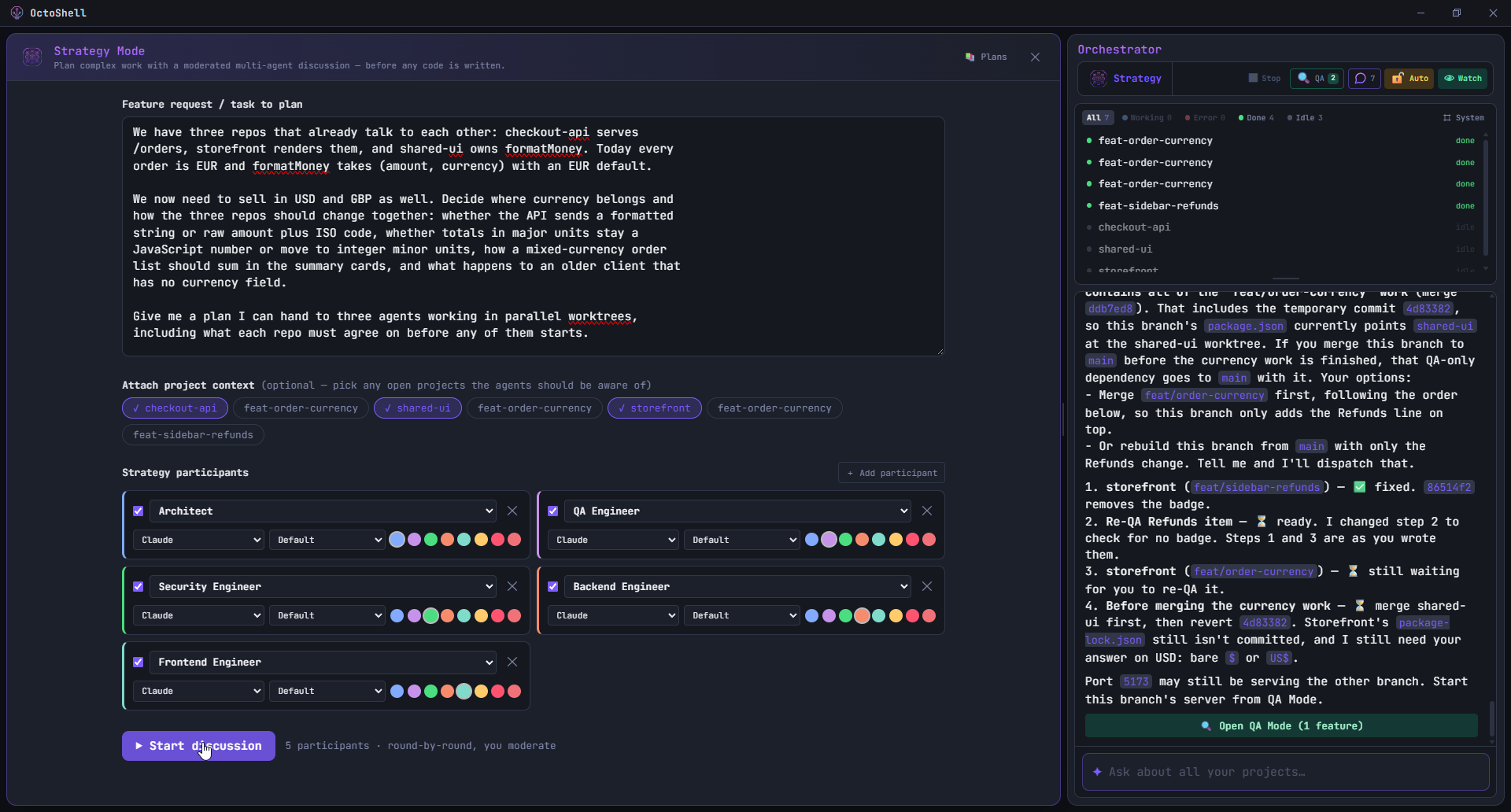The width and height of the screenshot is (1511, 812).
Task: Click the OctoShell logo in title bar
Action: [17, 13]
